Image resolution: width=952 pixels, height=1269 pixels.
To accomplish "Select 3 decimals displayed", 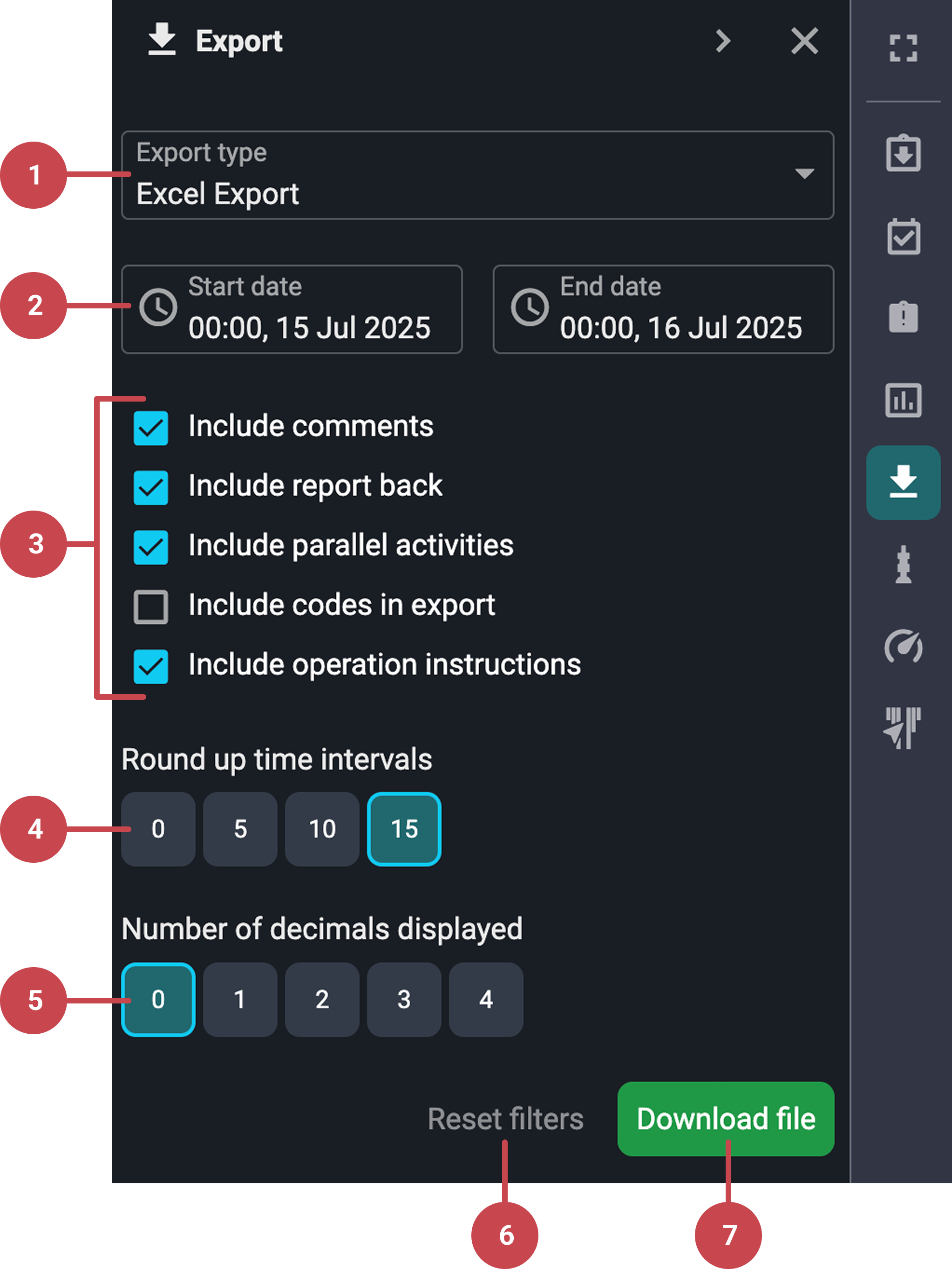I will [404, 999].
